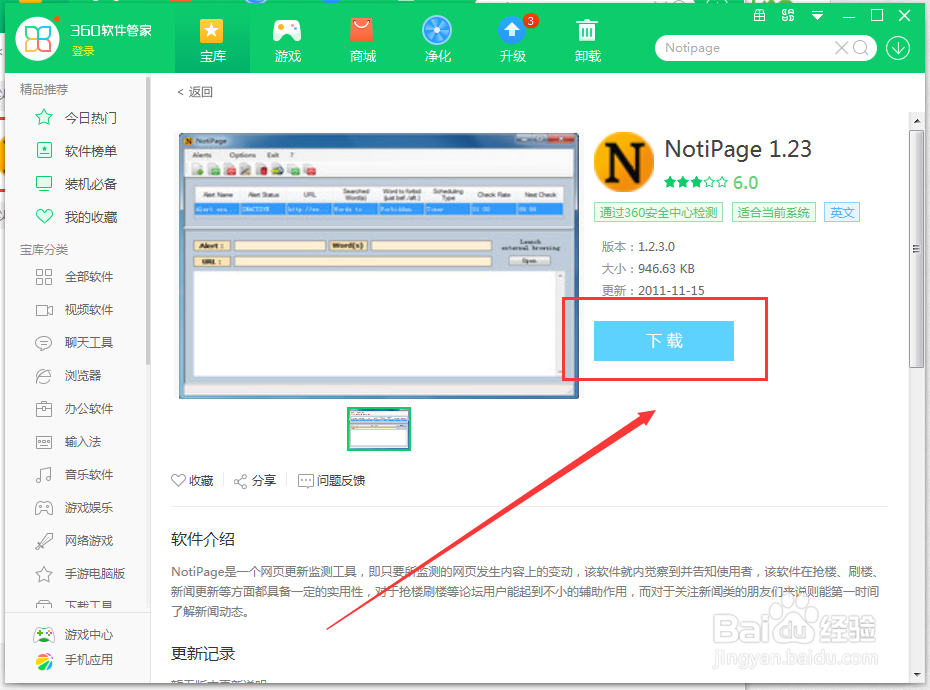
Task: Clear the search box with the X icon
Action: point(841,48)
